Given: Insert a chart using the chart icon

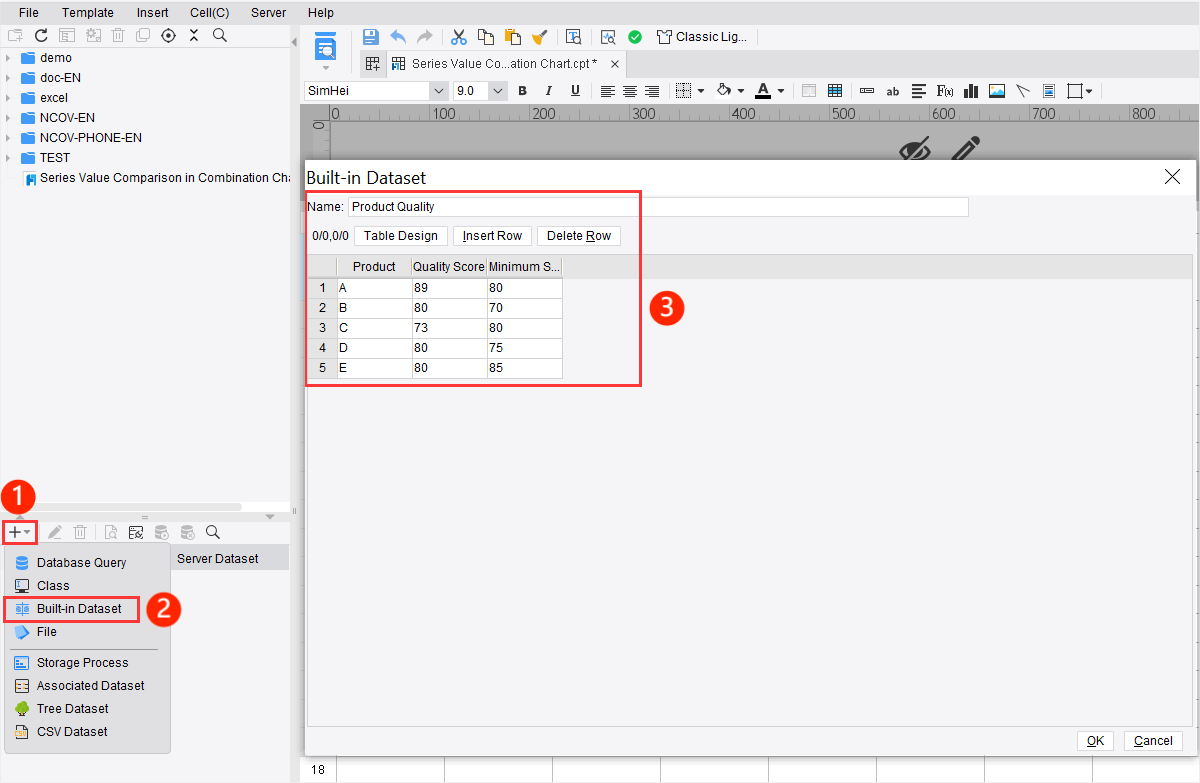Looking at the screenshot, I should tap(970, 91).
